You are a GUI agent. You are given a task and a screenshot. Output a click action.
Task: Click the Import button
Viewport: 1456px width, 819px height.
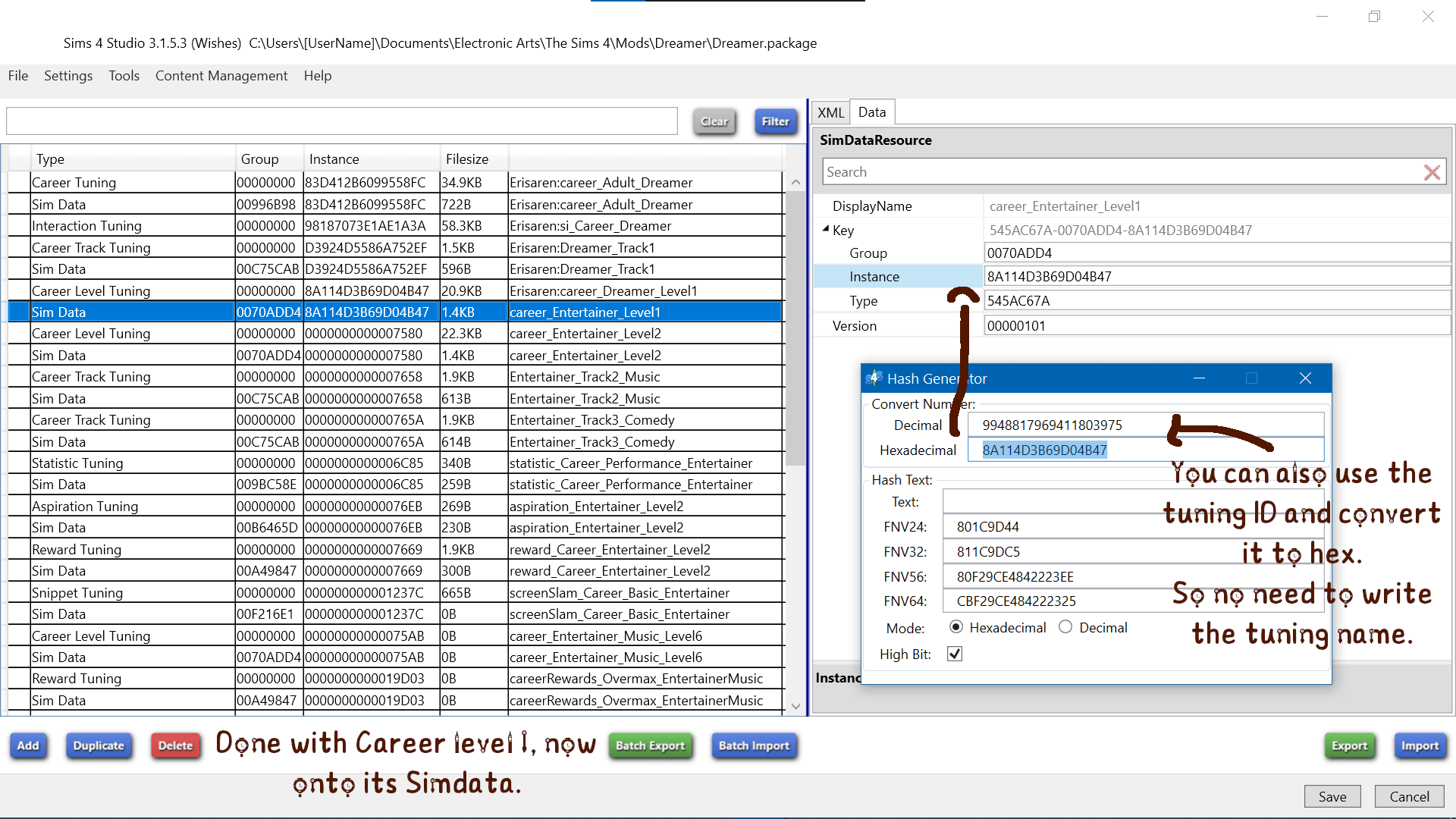(x=1420, y=745)
